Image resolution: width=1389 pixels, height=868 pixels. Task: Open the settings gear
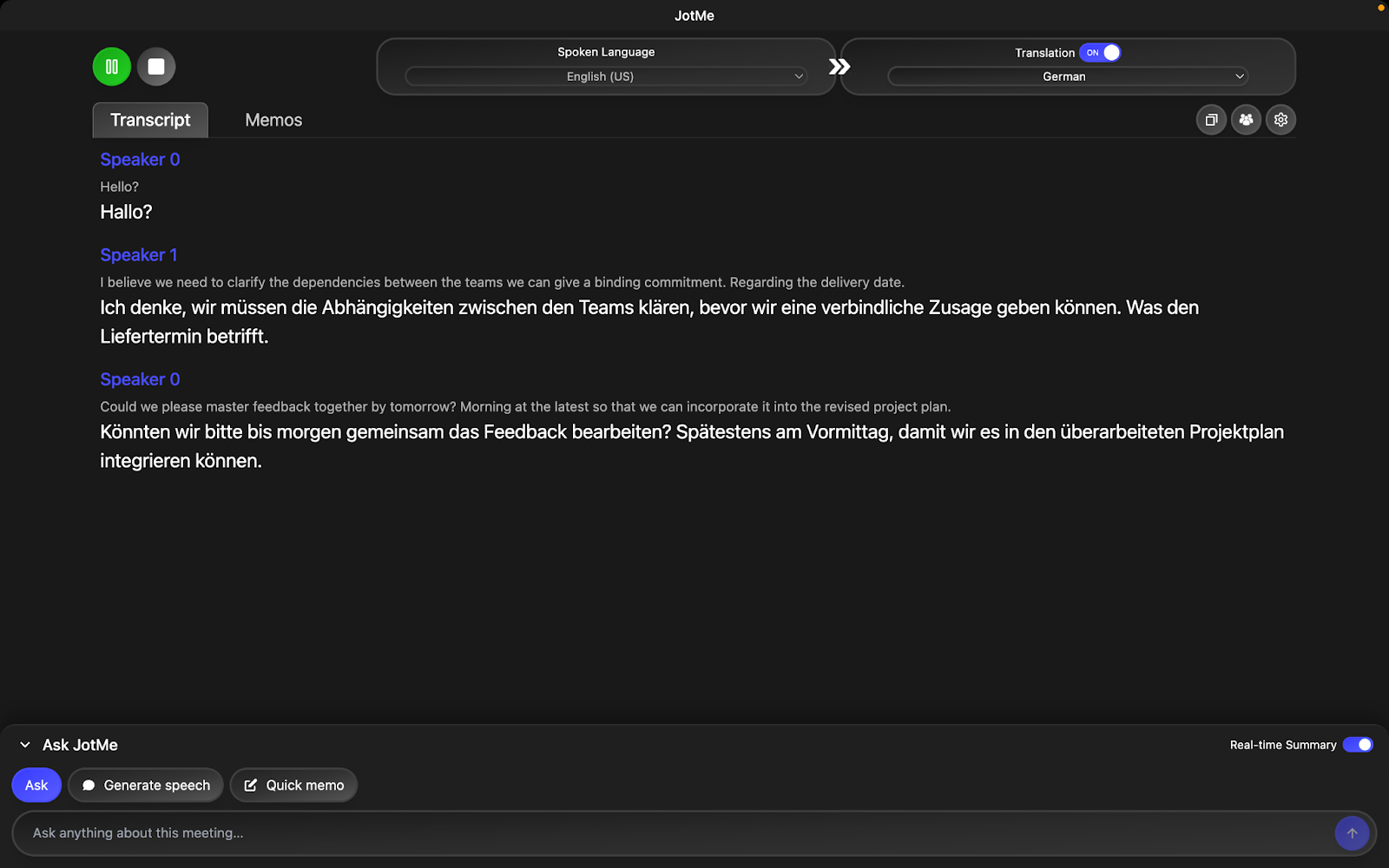pos(1280,120)
